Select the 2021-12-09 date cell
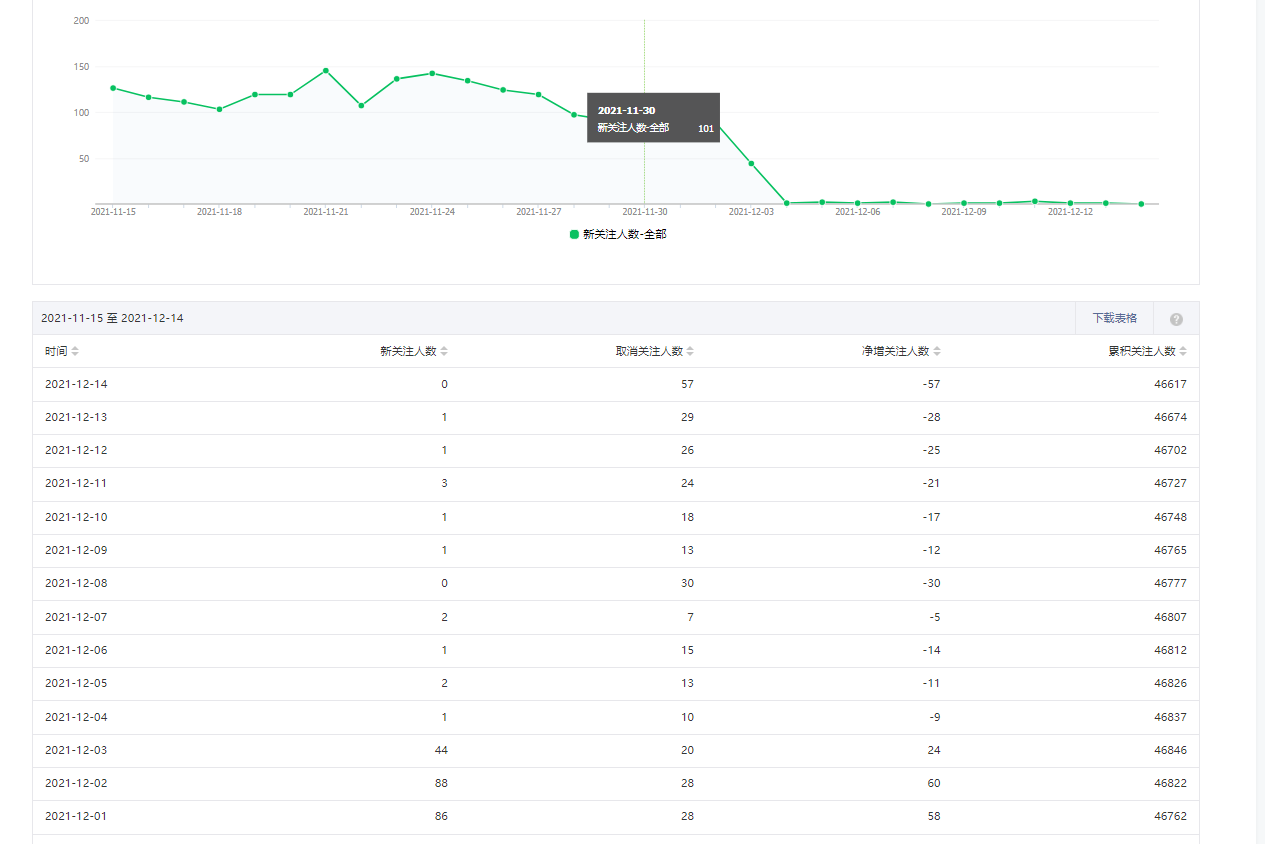This screenshot has height=844, width=1265. pyautogui.click(x=76, y=550)
